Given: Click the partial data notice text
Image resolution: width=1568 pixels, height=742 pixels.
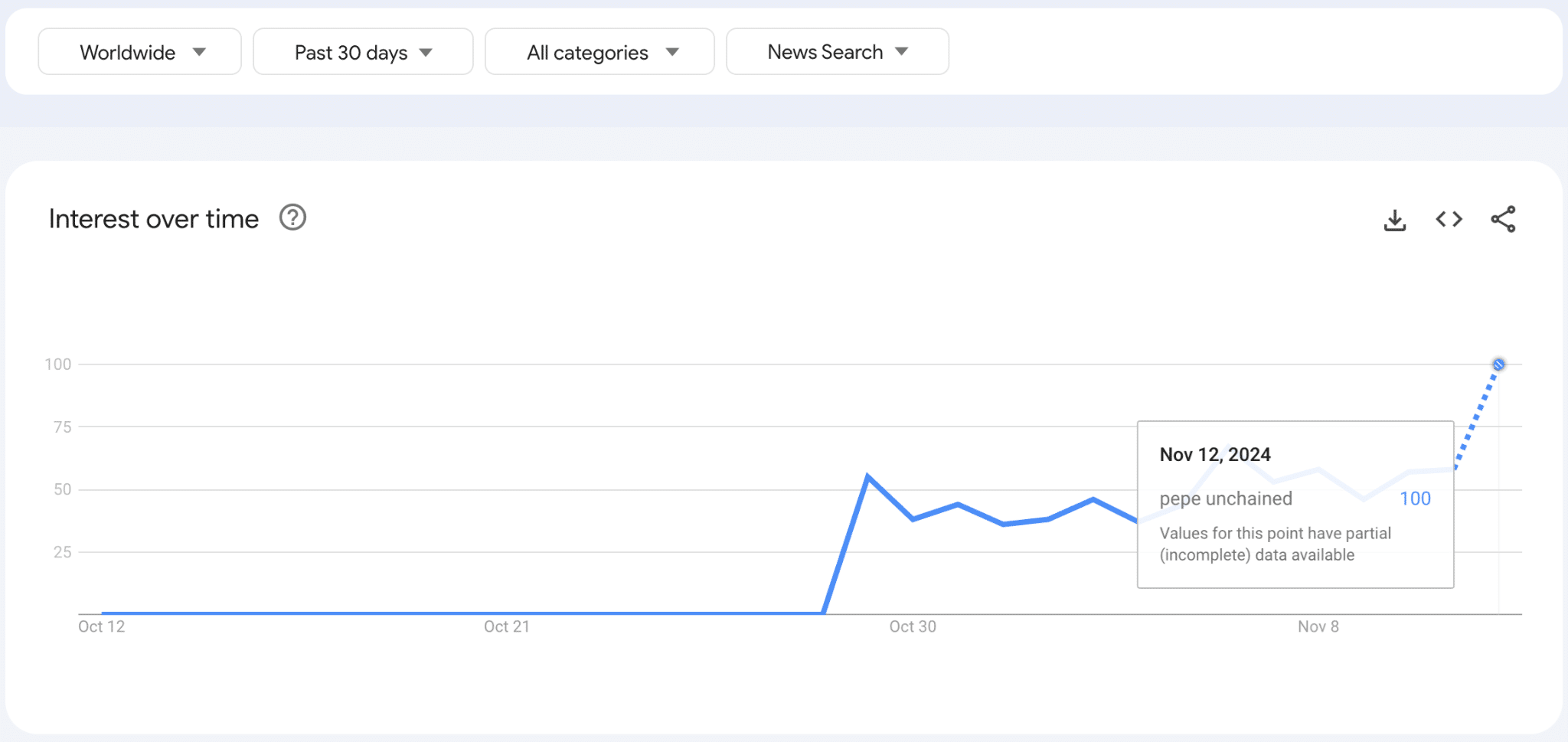Looking at the screenshot, I should 1275,544.
